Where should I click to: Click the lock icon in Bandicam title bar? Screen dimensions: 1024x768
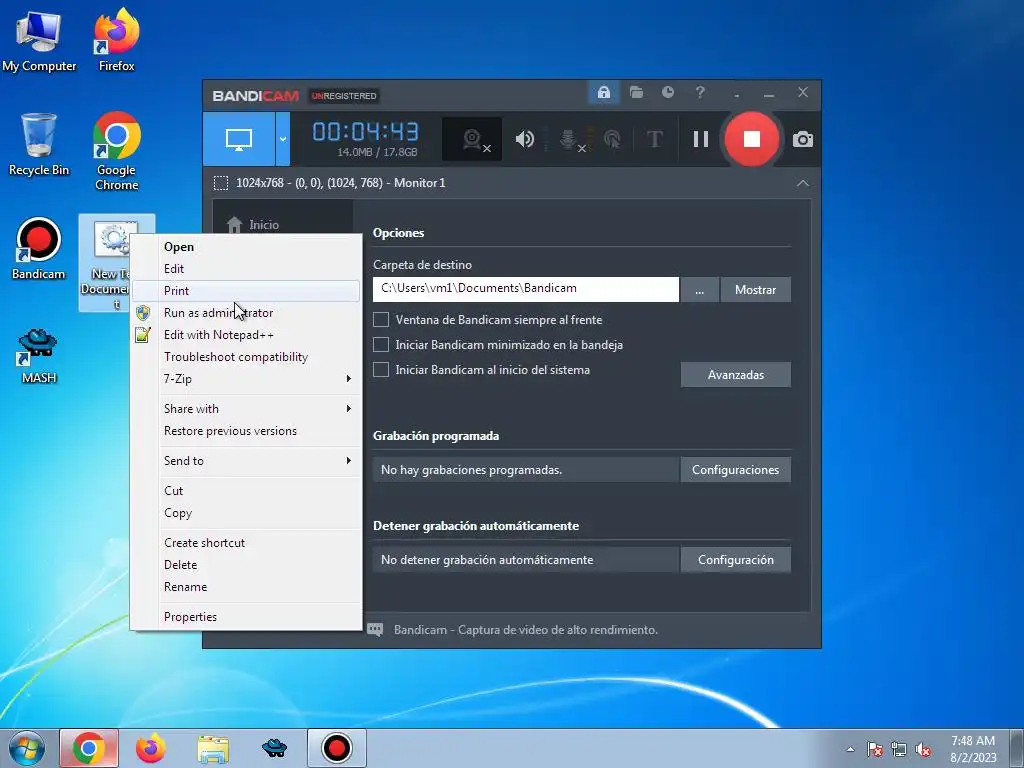click(x=603, y=93)
